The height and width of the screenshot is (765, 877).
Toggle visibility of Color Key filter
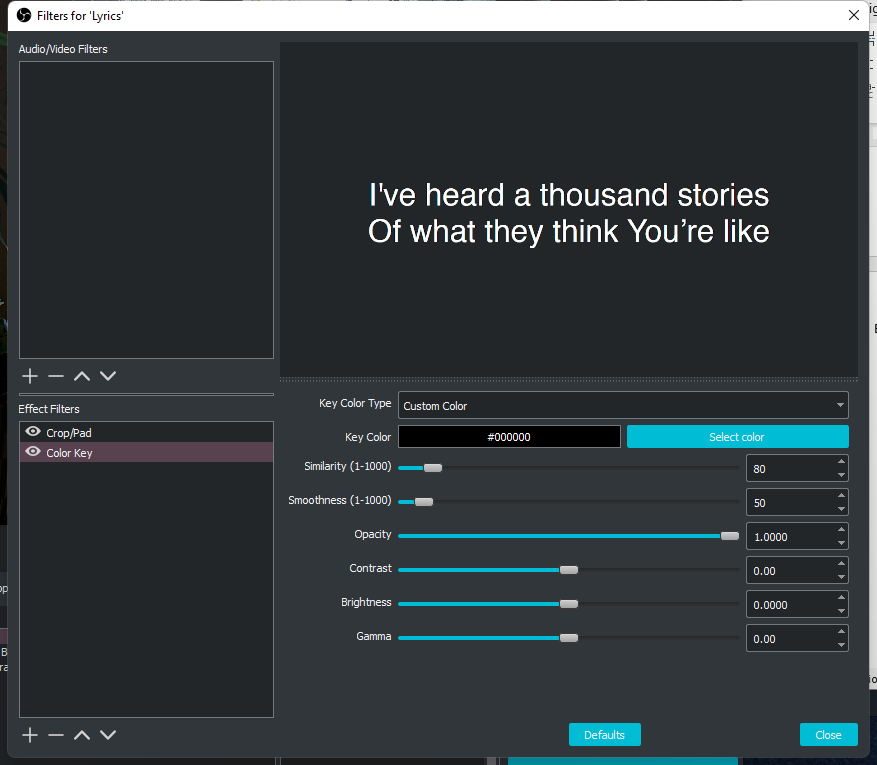33,451
